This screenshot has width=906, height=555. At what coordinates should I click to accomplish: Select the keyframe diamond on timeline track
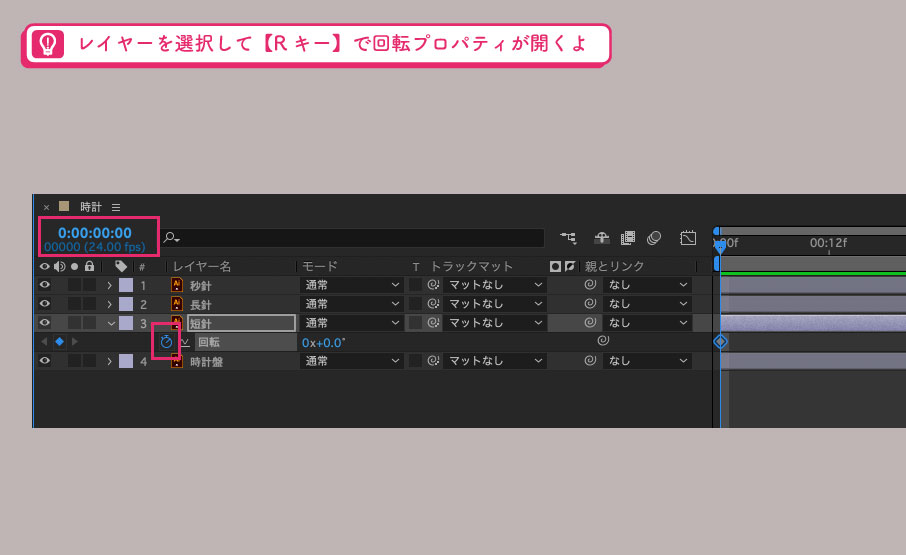coord(720,341)
